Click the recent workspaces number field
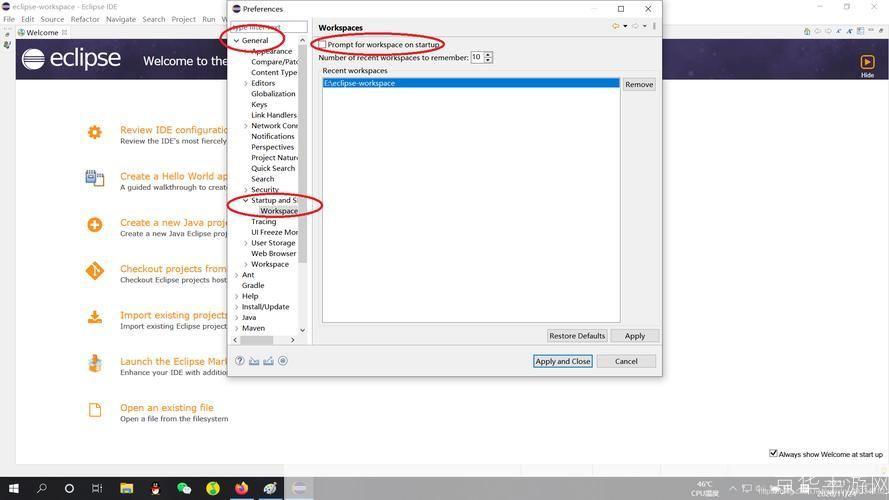The width and height of the screenshot is (889, 500). coord(477,57)
